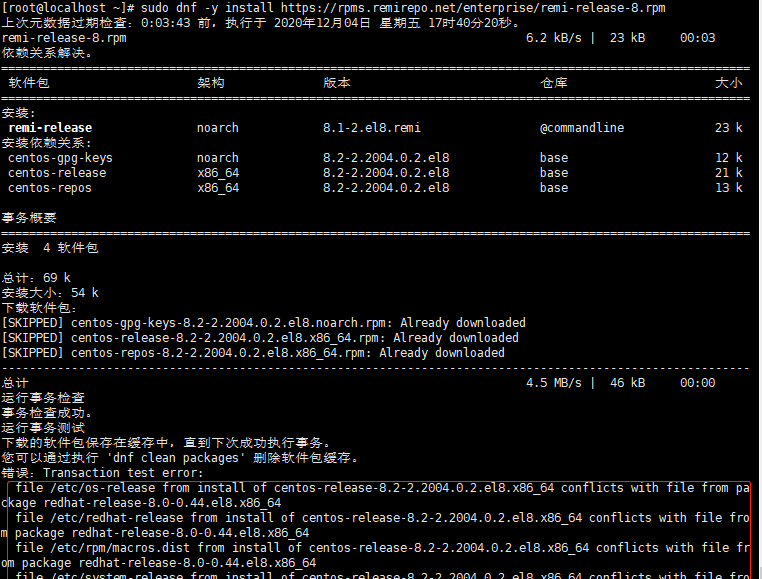This screenshot has width=762, height=579.
Task: Click the '软件包' column header
Action: (x=29, y=83)
